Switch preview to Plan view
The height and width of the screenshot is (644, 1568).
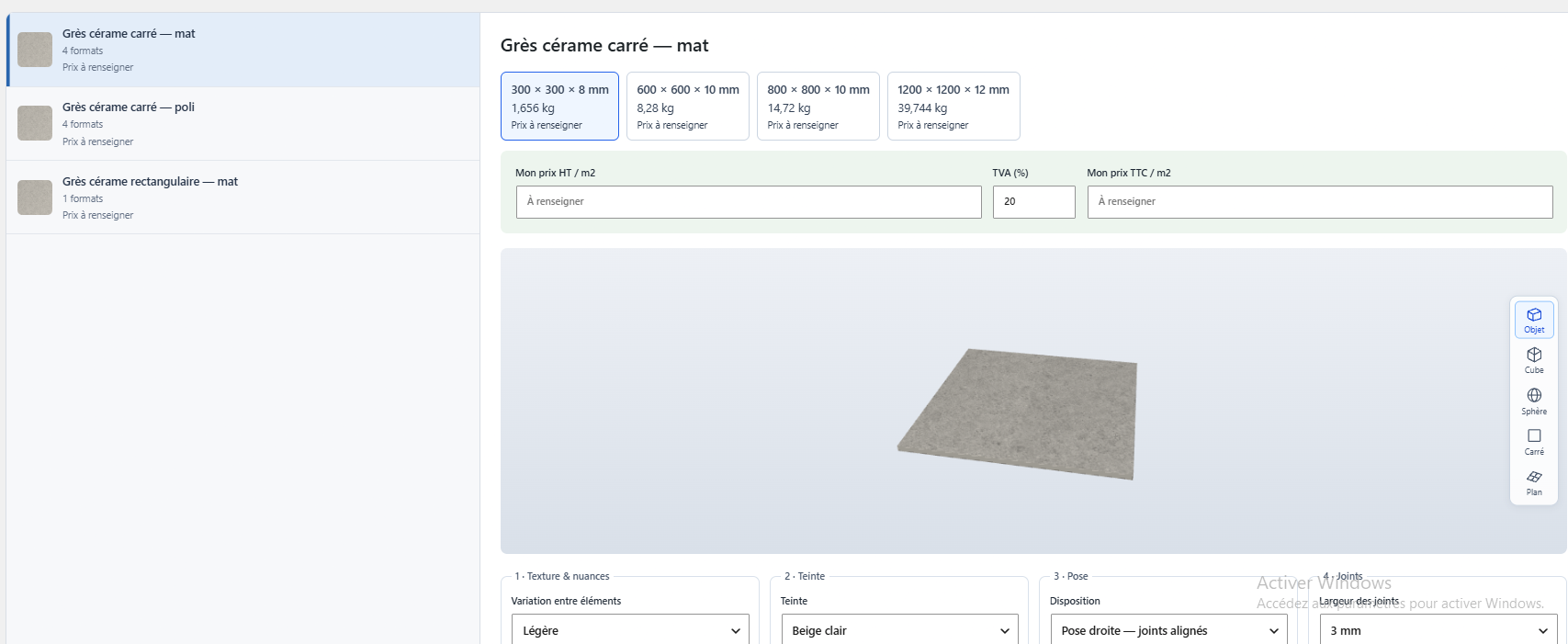(1534, 482)
